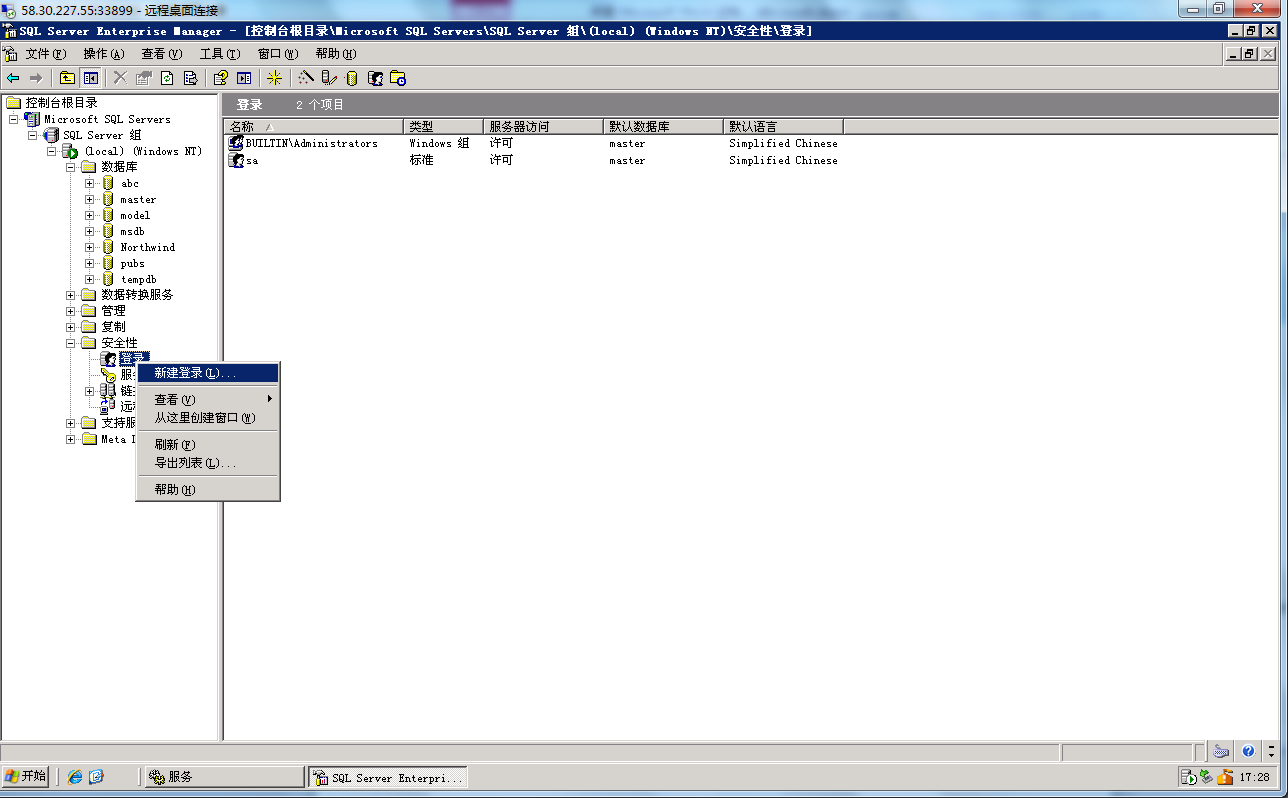Image resolution: width=1288 pixels, height=798 pixels.
Task: Open the 工具(T) menu
Action: [x=220, y=54]
